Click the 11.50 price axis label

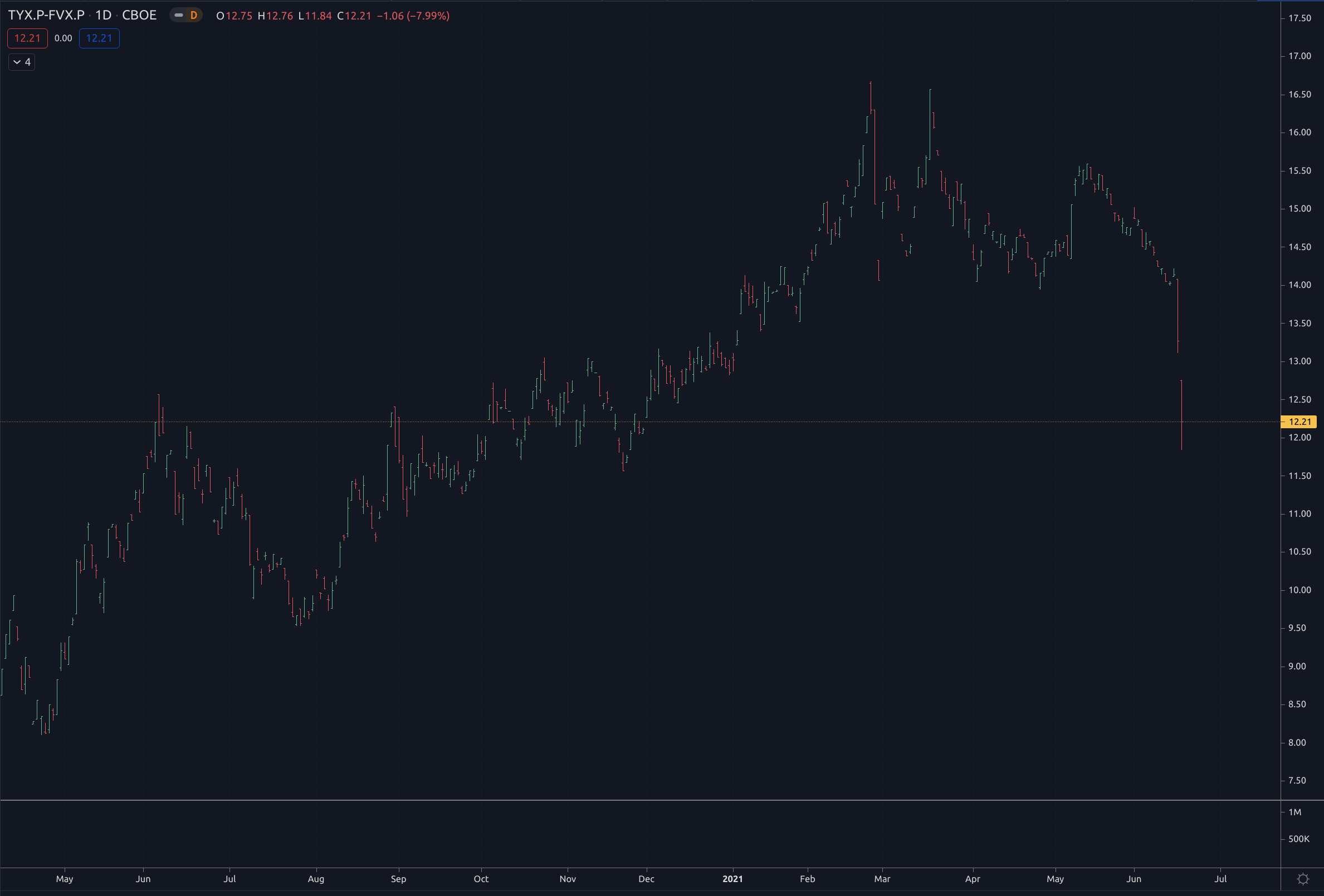pos(1299,476)
